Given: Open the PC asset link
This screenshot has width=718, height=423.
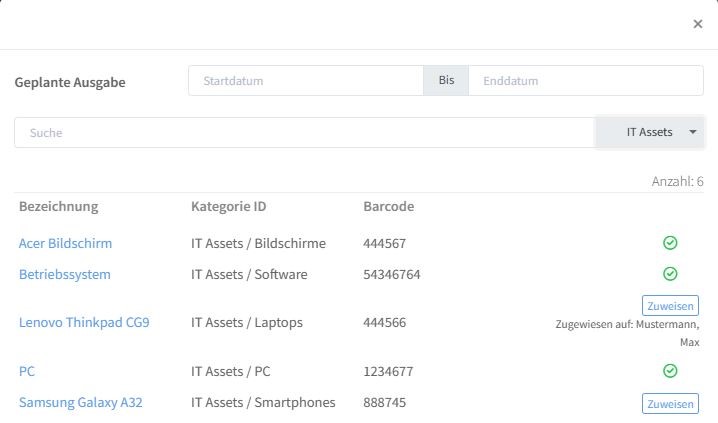Looking at the screenshot, I should [27, 371].
